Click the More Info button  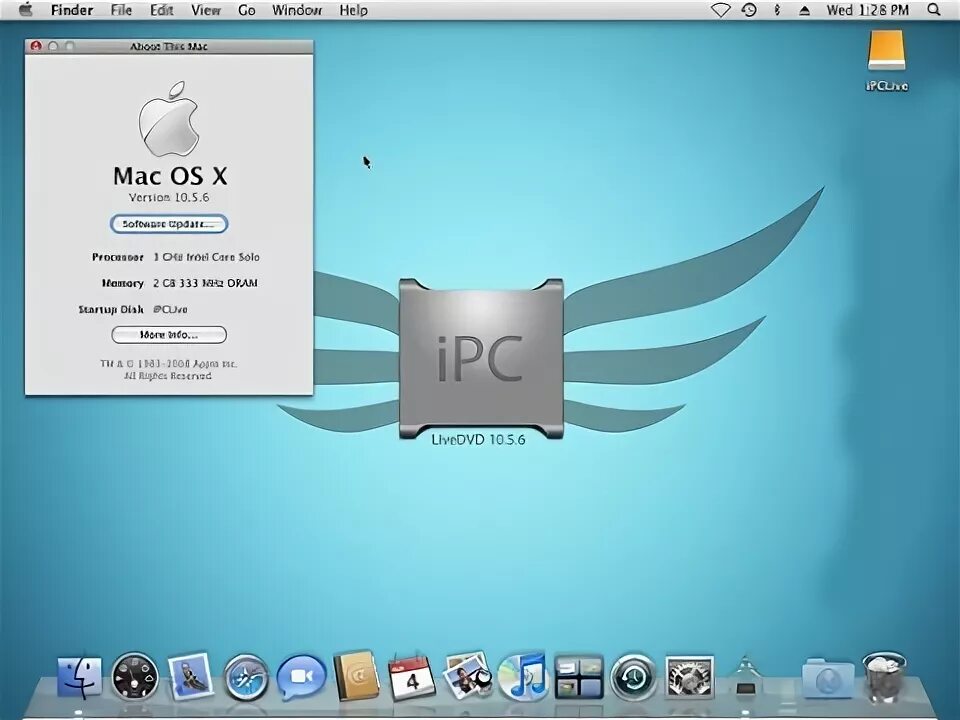[169, 335]
